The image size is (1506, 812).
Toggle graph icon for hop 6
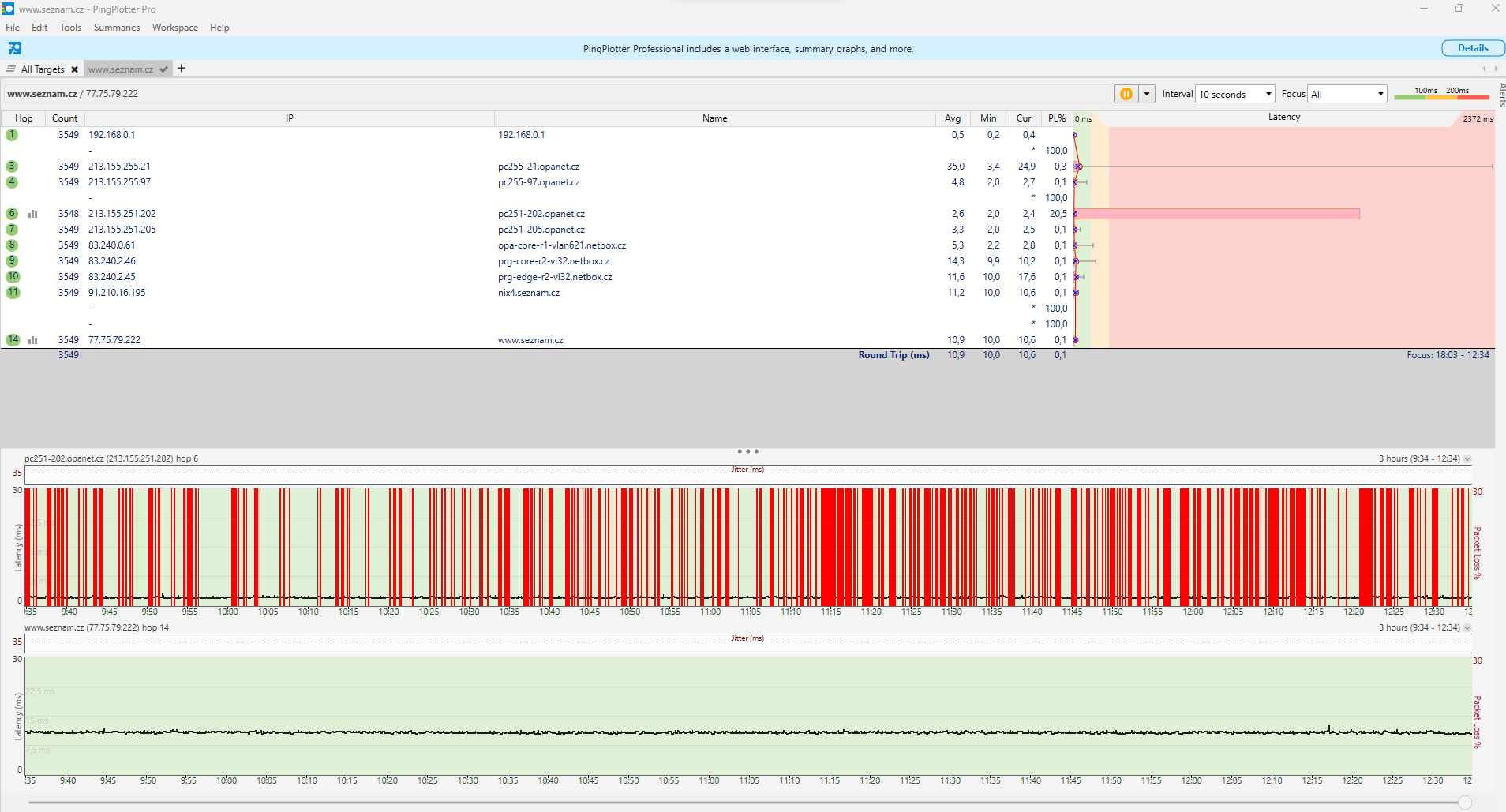click(x=33, y=214)
